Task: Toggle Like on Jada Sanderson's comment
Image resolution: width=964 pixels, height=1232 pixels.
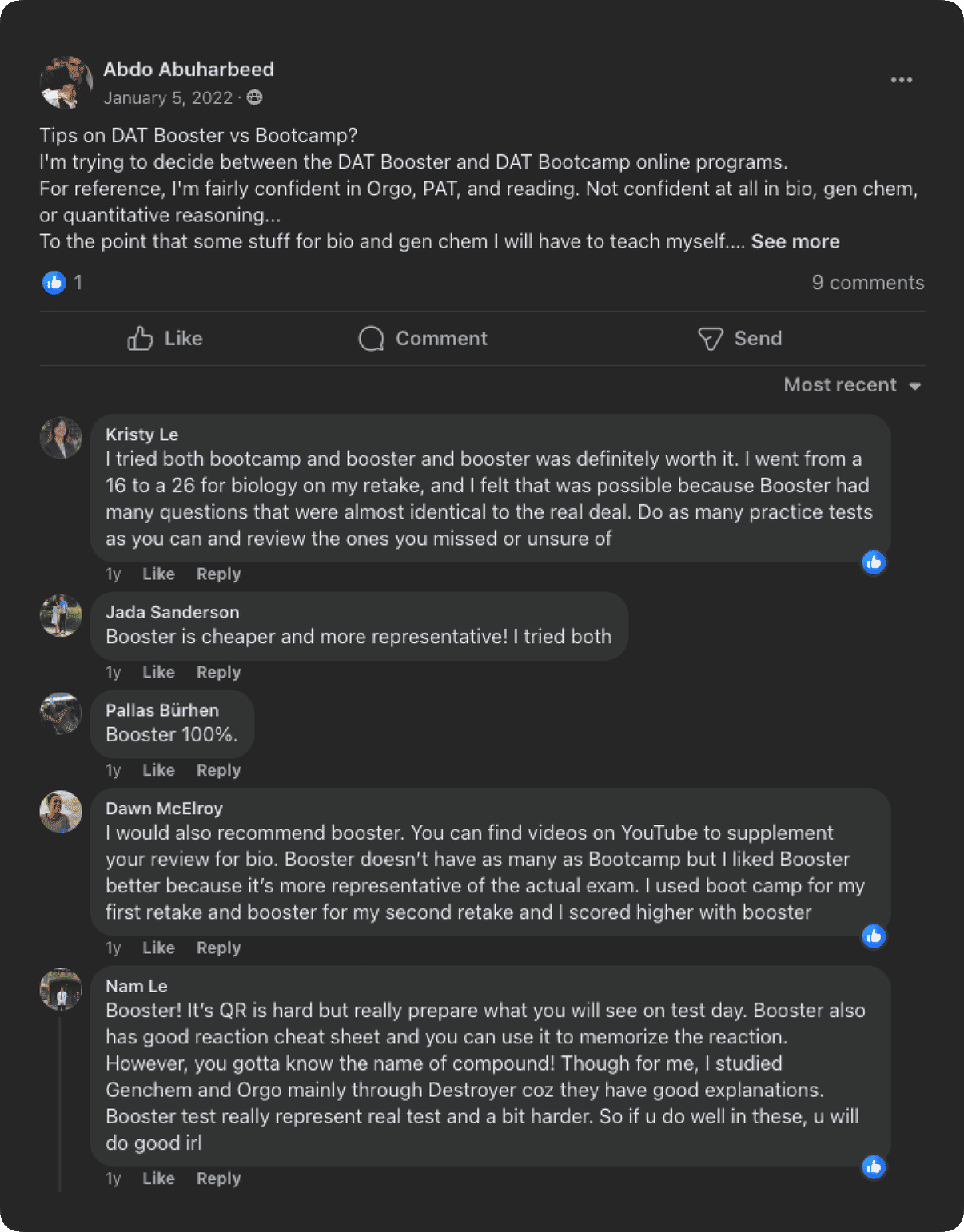Action: 158,672
